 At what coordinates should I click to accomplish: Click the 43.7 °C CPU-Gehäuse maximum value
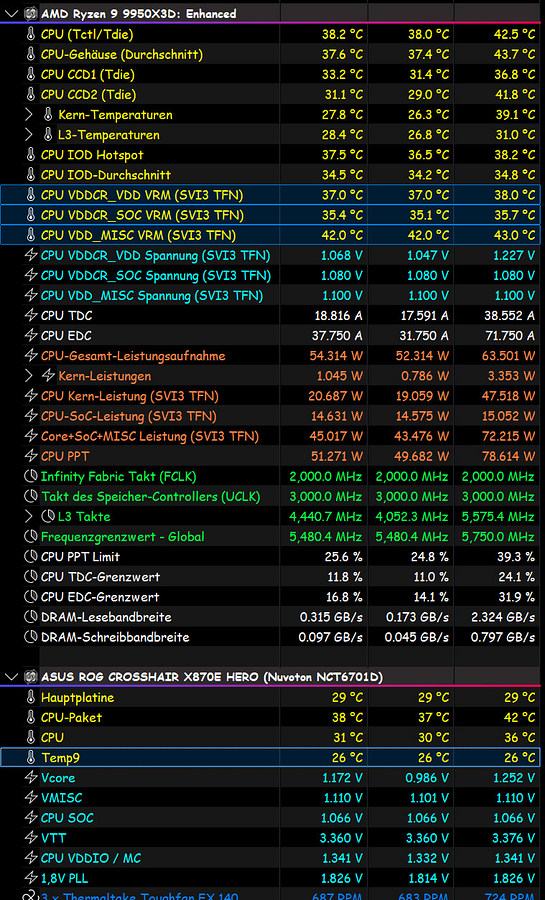click(x=515, y=55)
